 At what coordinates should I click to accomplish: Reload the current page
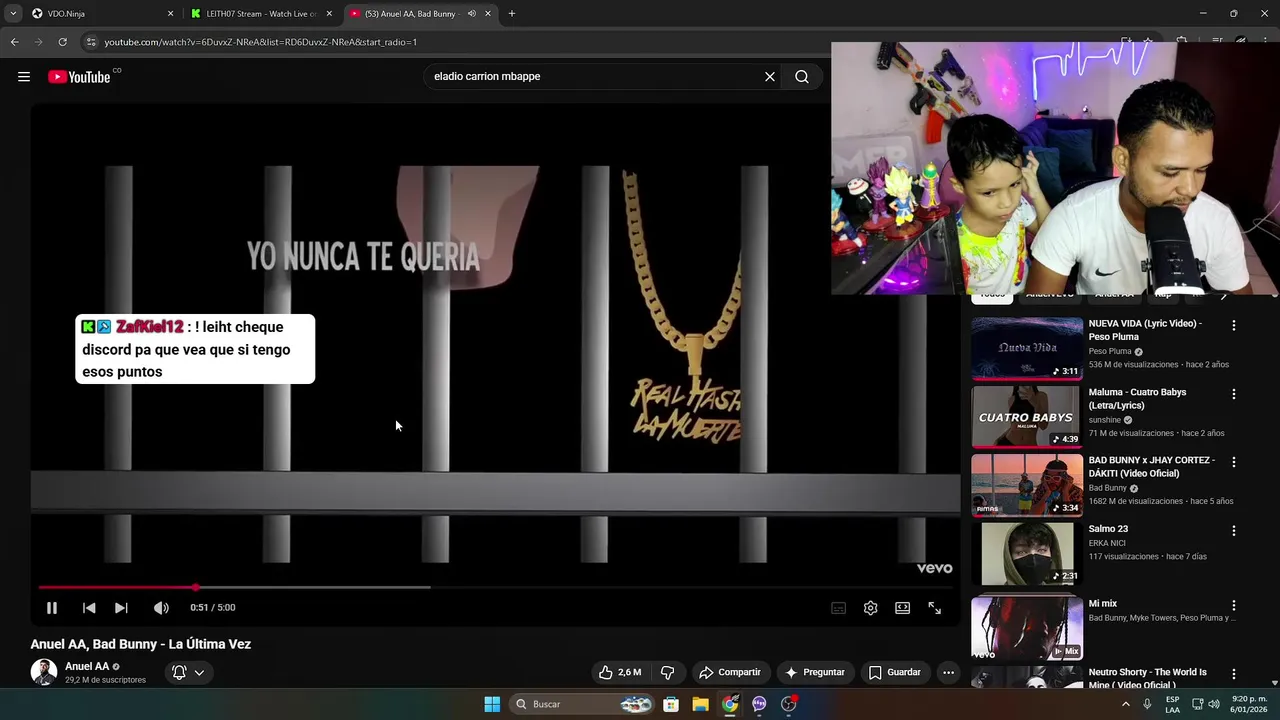tap(62, 42)
